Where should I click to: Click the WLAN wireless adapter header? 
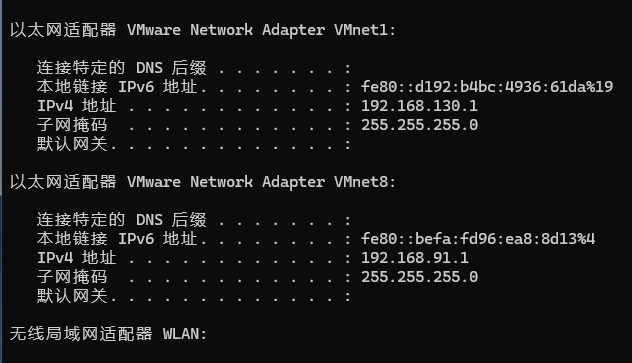pos(108,334)
